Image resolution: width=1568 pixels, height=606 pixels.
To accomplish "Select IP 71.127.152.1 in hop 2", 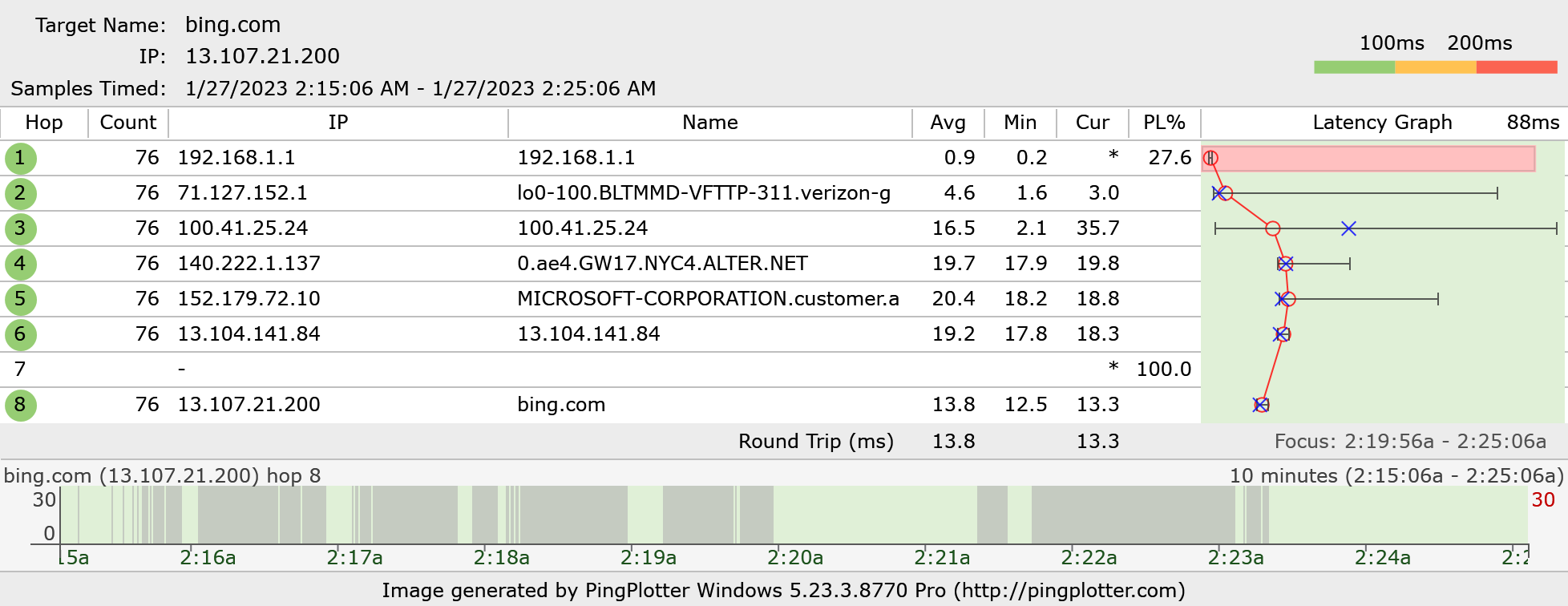I will [x=243, y=193].
